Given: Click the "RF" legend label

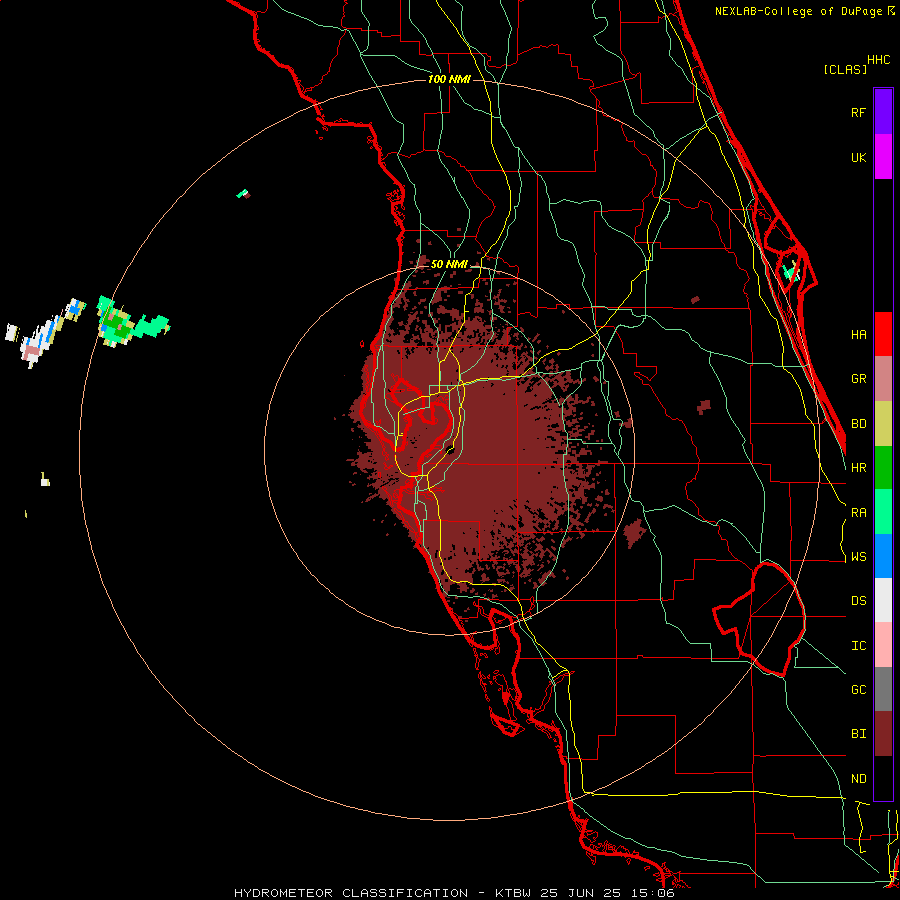Looking at the screenshot, I should tap(858, 112).
